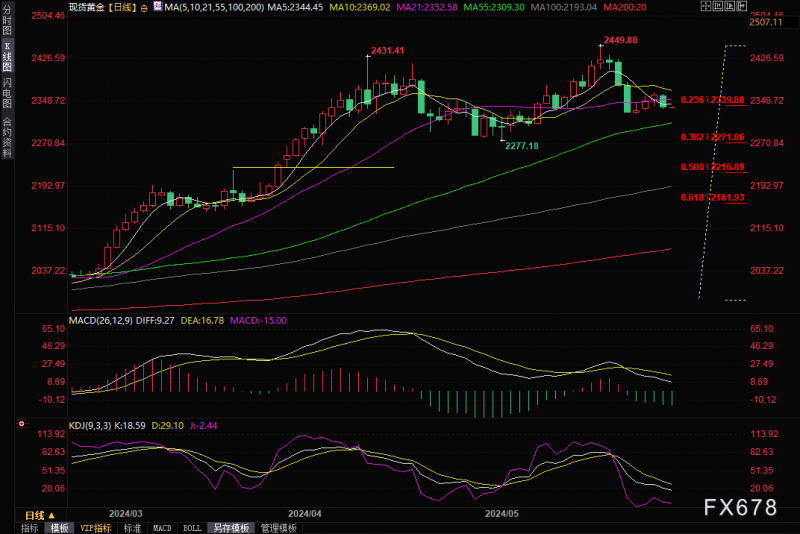Click the 另存模板 button
This screenshot has height=534, width=800.
[x=231, y=528]
